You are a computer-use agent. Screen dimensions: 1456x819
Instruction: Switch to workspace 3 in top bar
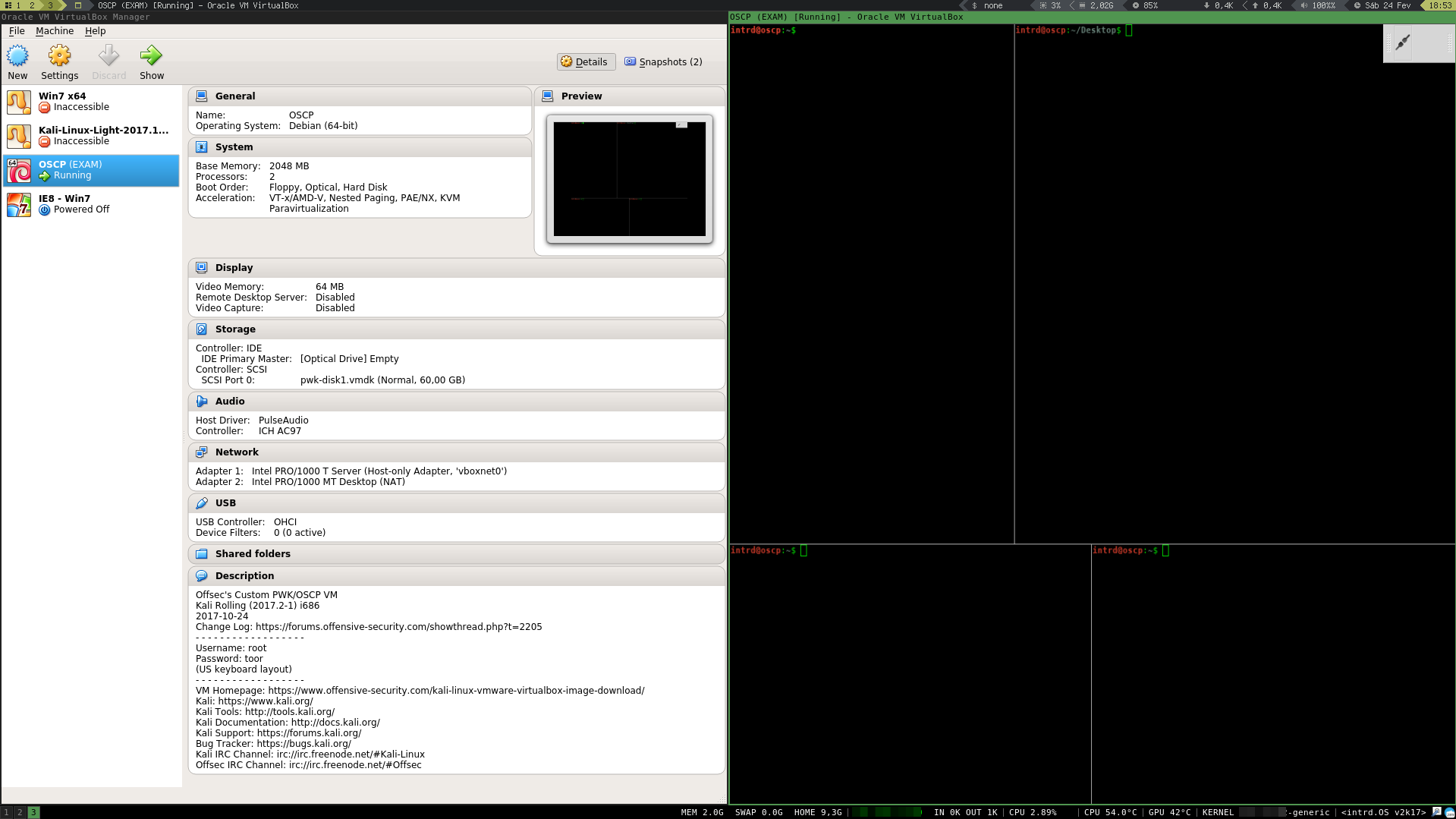[51, 5]
